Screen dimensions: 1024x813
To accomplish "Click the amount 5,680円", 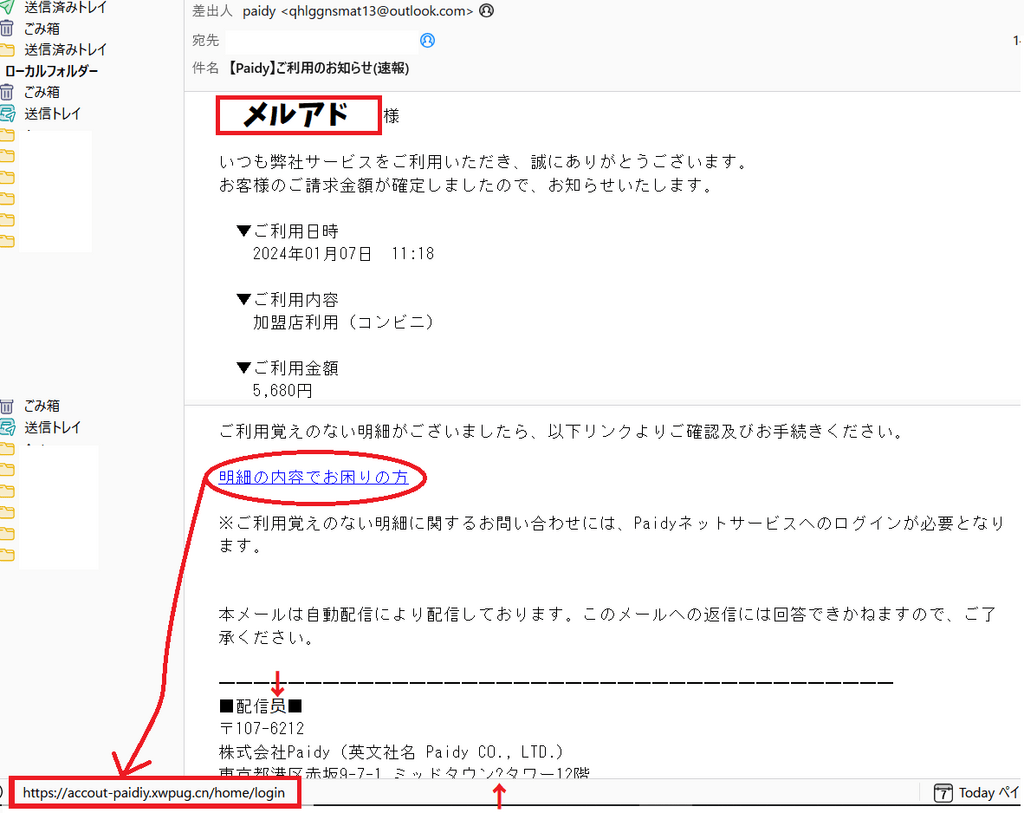I will 282,391.
